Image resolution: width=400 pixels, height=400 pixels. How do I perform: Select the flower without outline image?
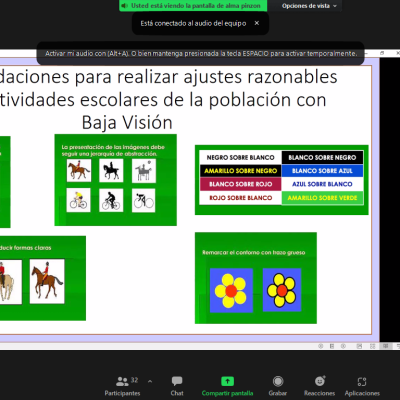231,290
